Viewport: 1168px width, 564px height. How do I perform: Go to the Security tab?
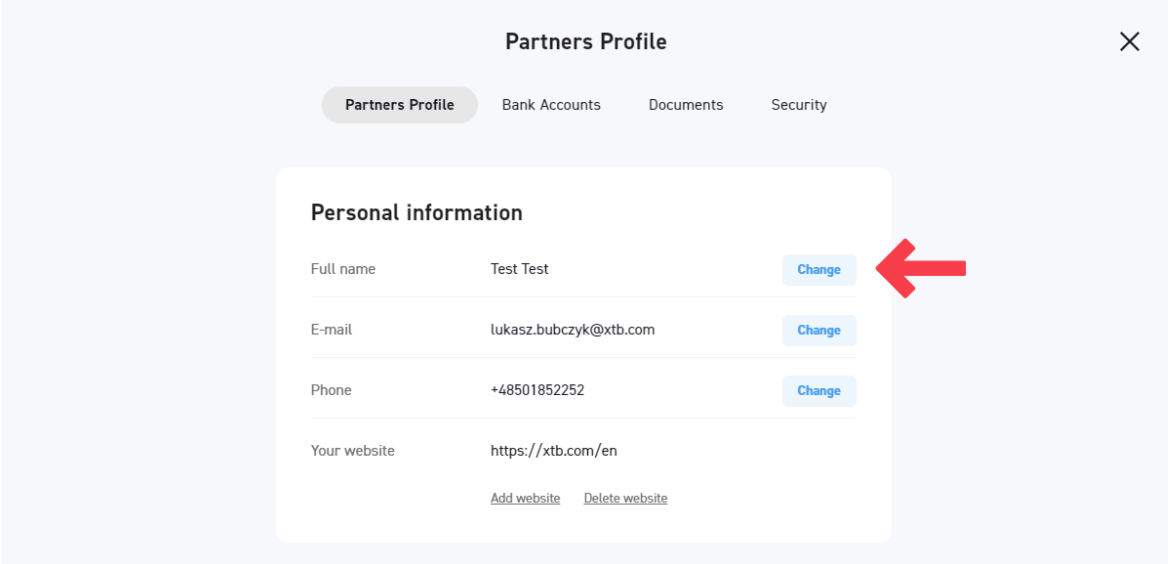798,105
